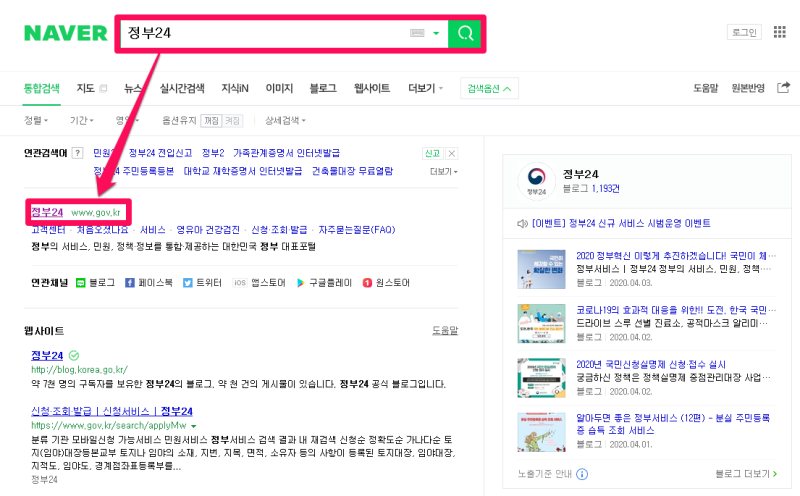The width and height of the screenshot is (800, 496).
Task: Open thumbnail of 2020 정부혁신 blog post
Action: pos(541,269)
